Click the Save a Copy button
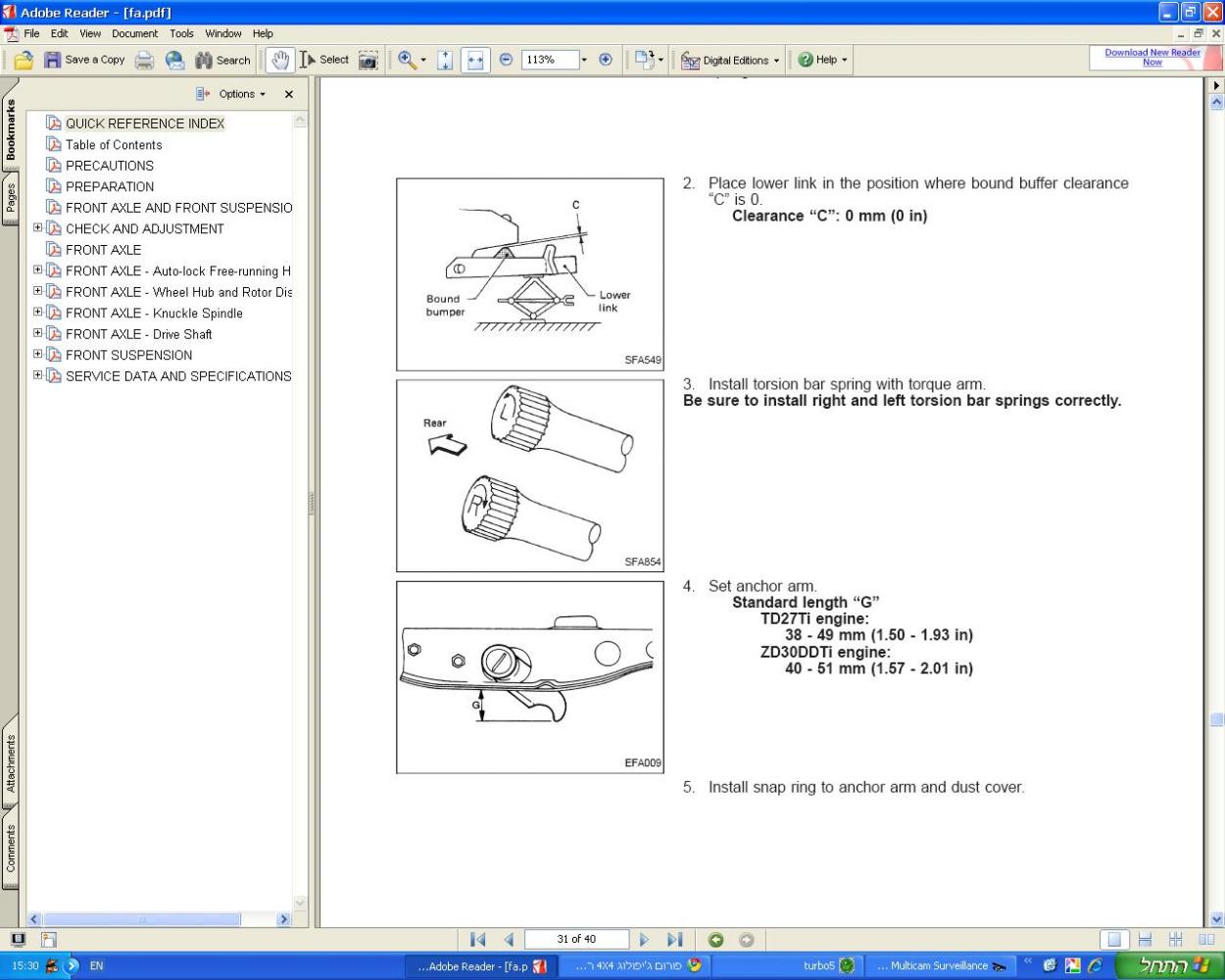 click(84, 60)
